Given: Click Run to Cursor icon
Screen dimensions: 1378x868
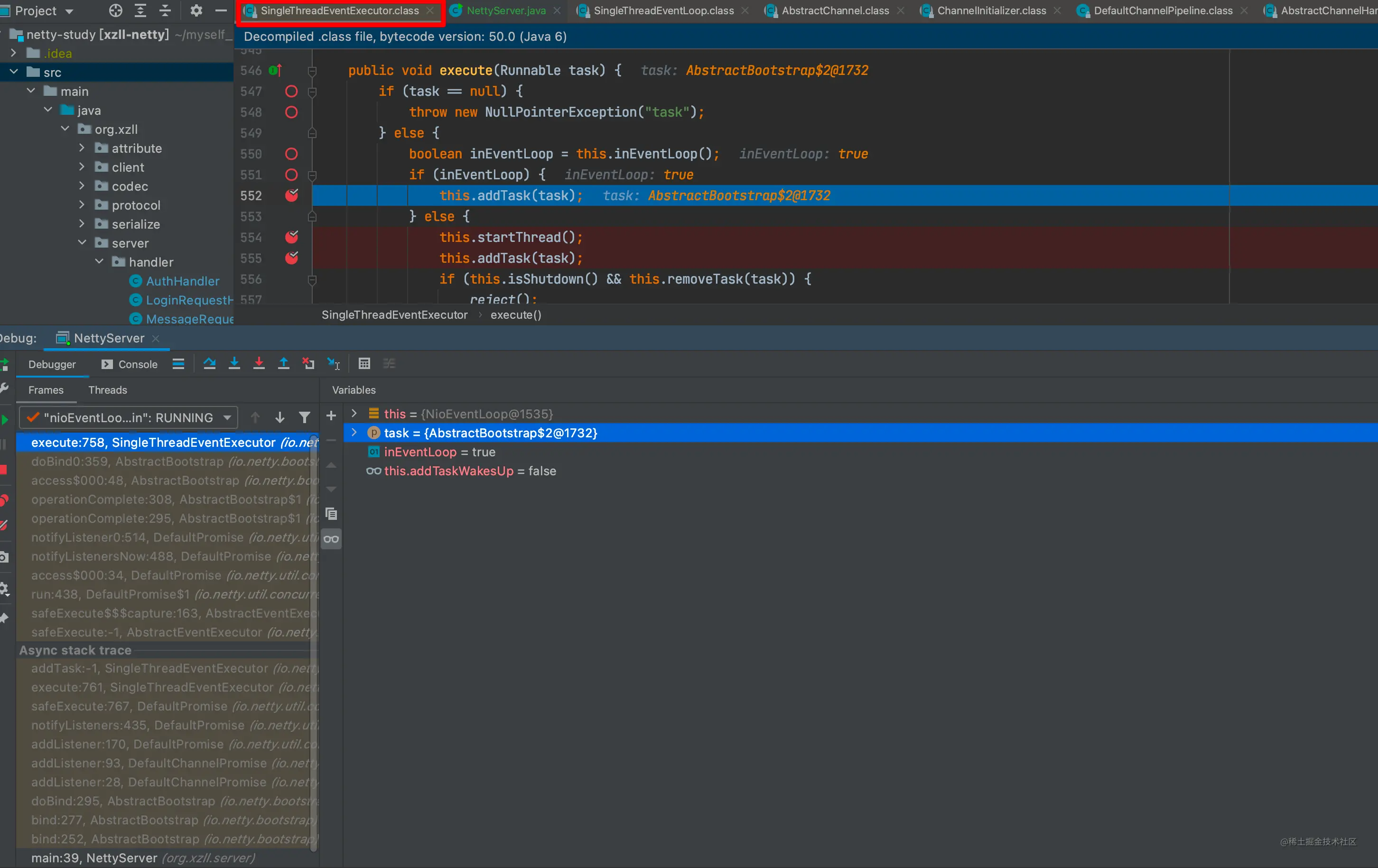Looking at the screenshot, I should [333, 363].
